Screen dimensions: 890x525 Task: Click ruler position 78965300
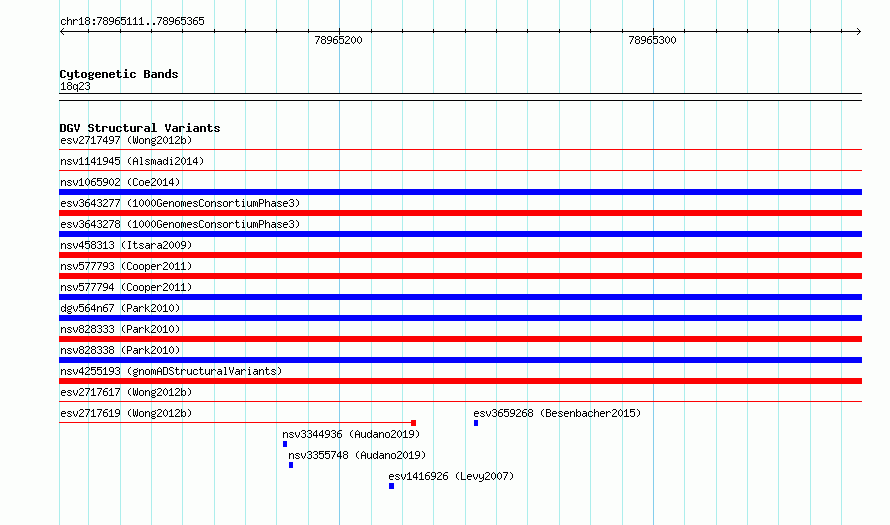coord(652,40)
